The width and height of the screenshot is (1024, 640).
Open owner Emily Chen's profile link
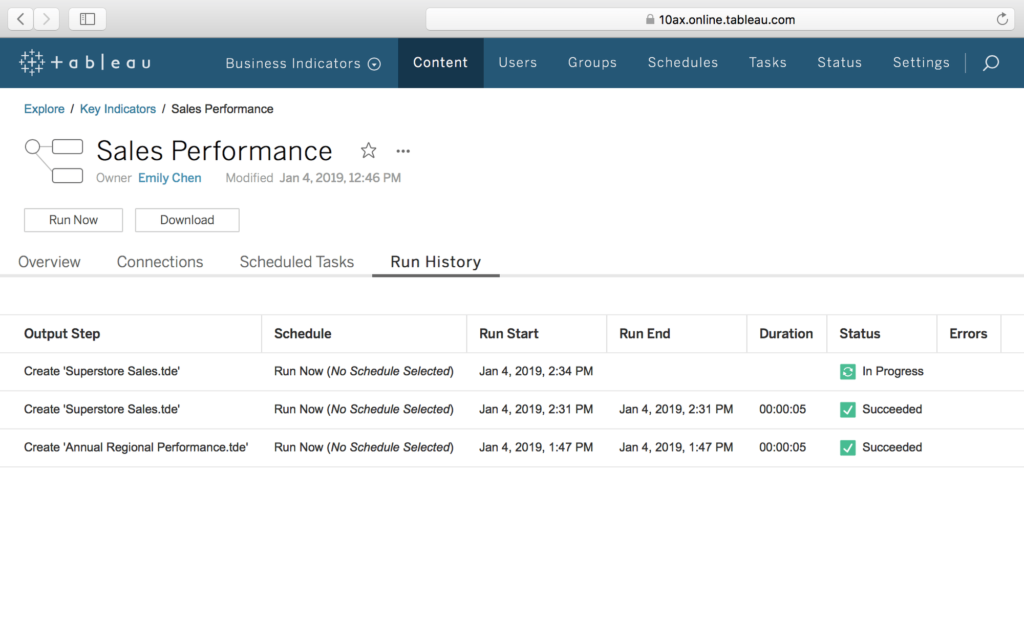pyautogui.click(x=169, y=178)
